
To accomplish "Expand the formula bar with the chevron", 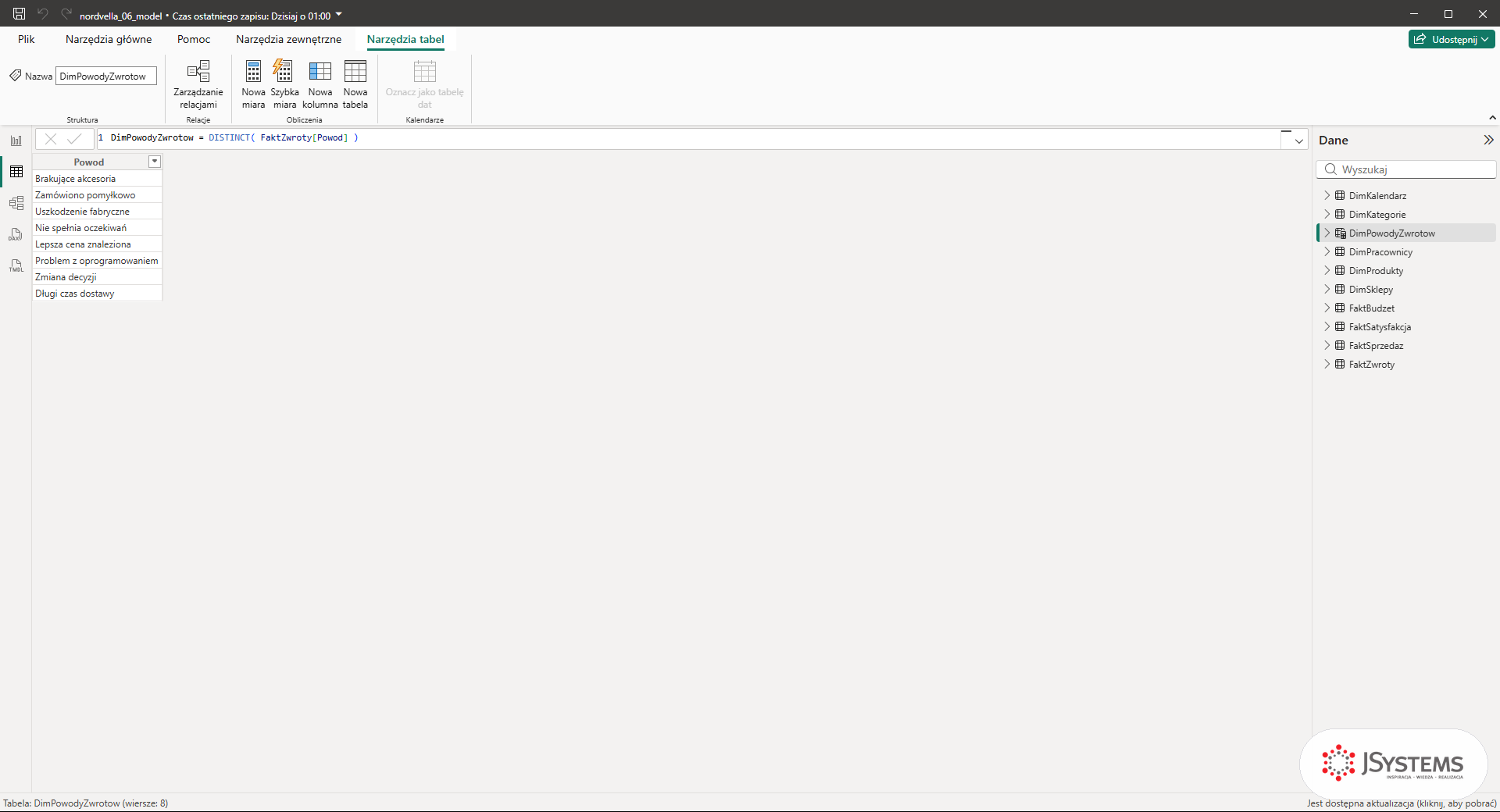I will point(1299,141).
